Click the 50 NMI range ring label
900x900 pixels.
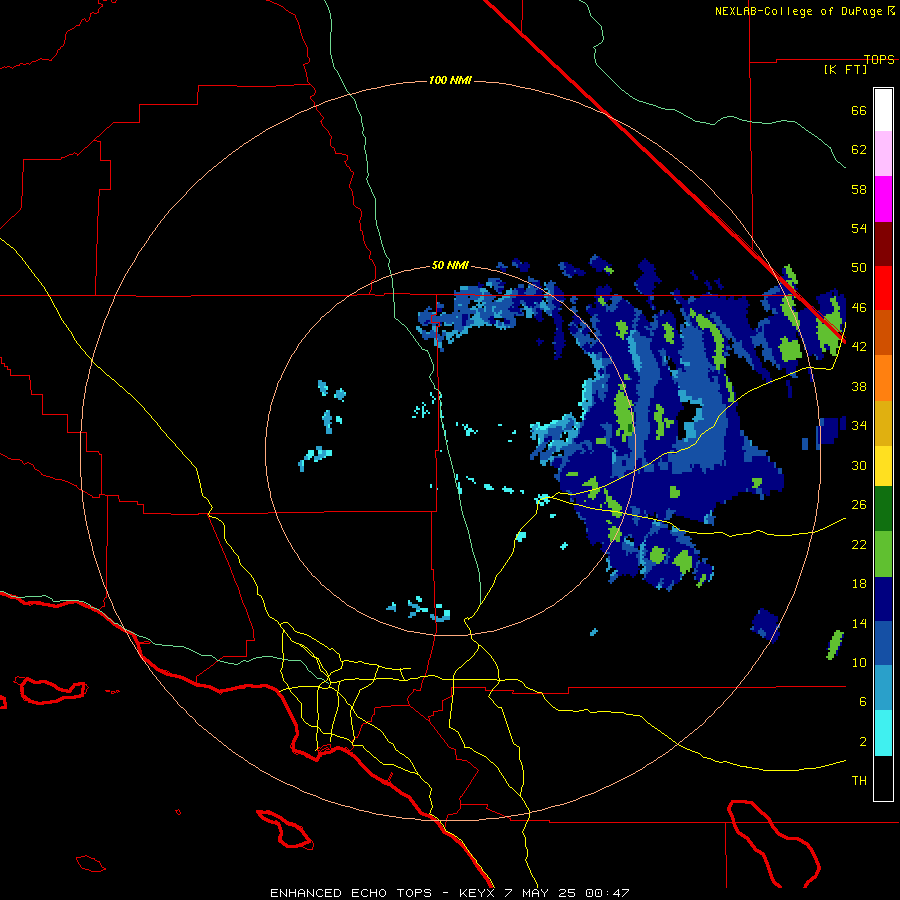[450, 265]
